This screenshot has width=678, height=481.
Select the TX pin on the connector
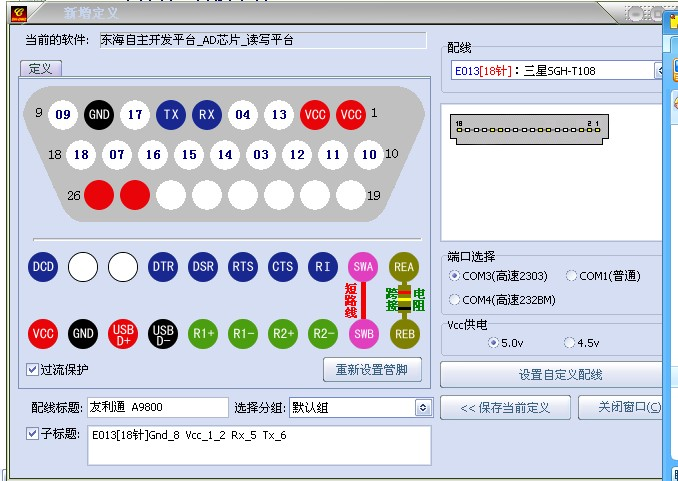point(171,115)
